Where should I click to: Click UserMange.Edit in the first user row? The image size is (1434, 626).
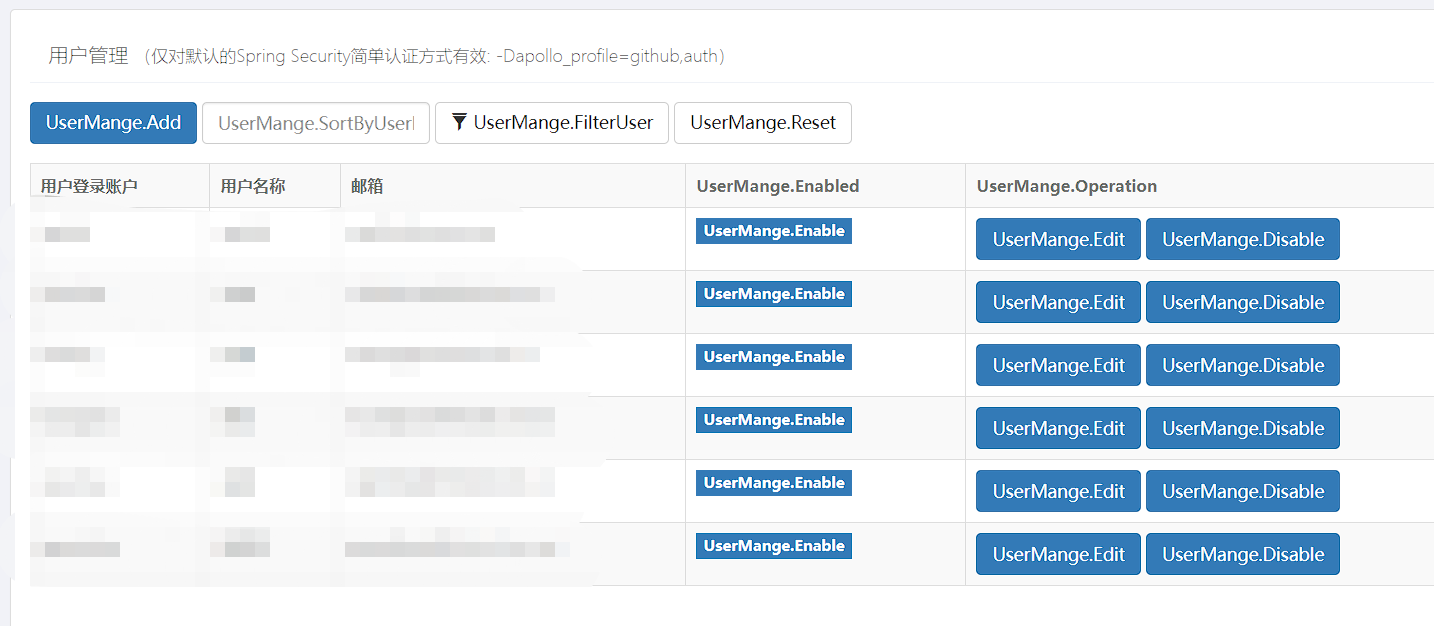click(x=1058, y=239)
